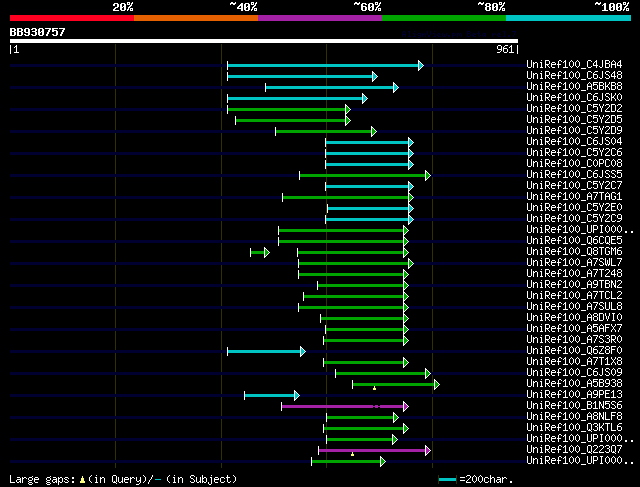640x487 pixels.
Task: Click the arrowhead ending the Q6Z8F0 bar
Action: point(303,352)
